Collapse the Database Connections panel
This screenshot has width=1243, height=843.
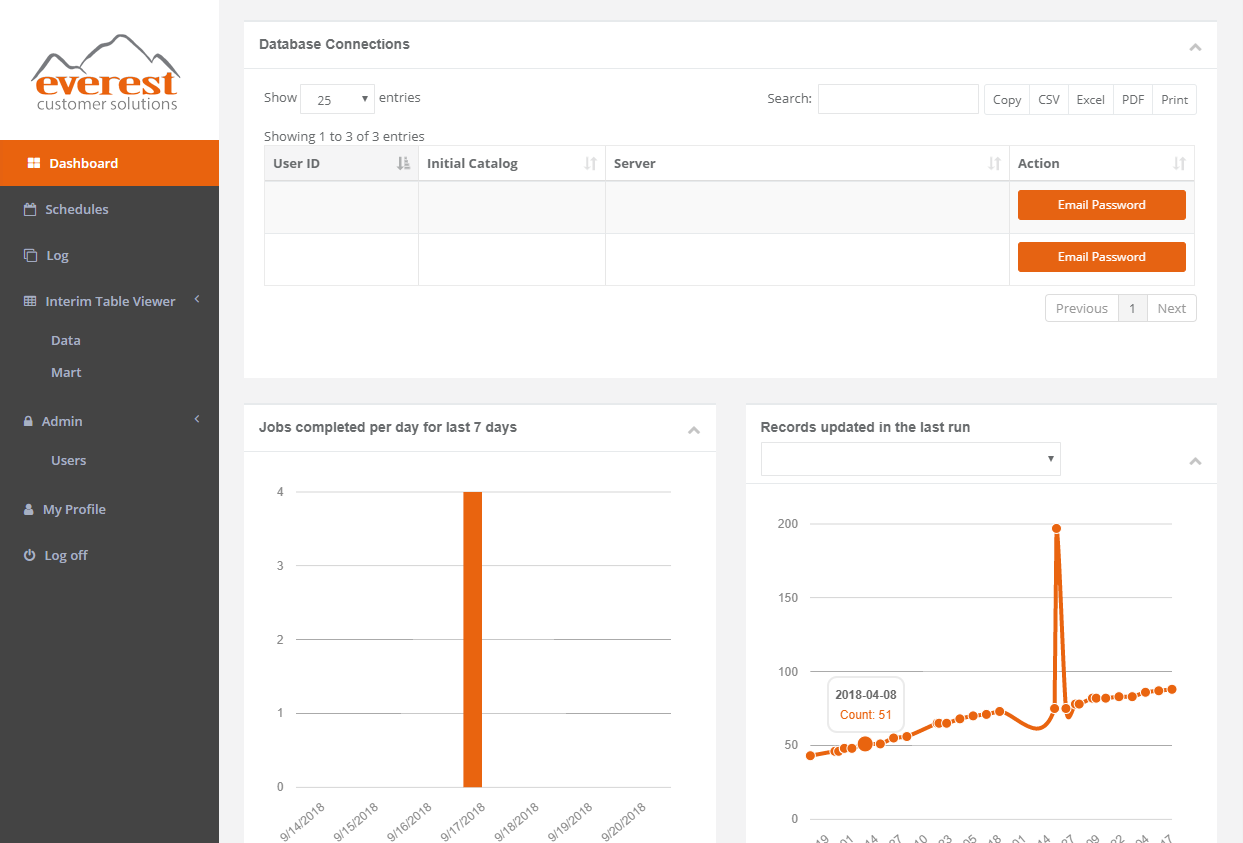(1195, 47)
